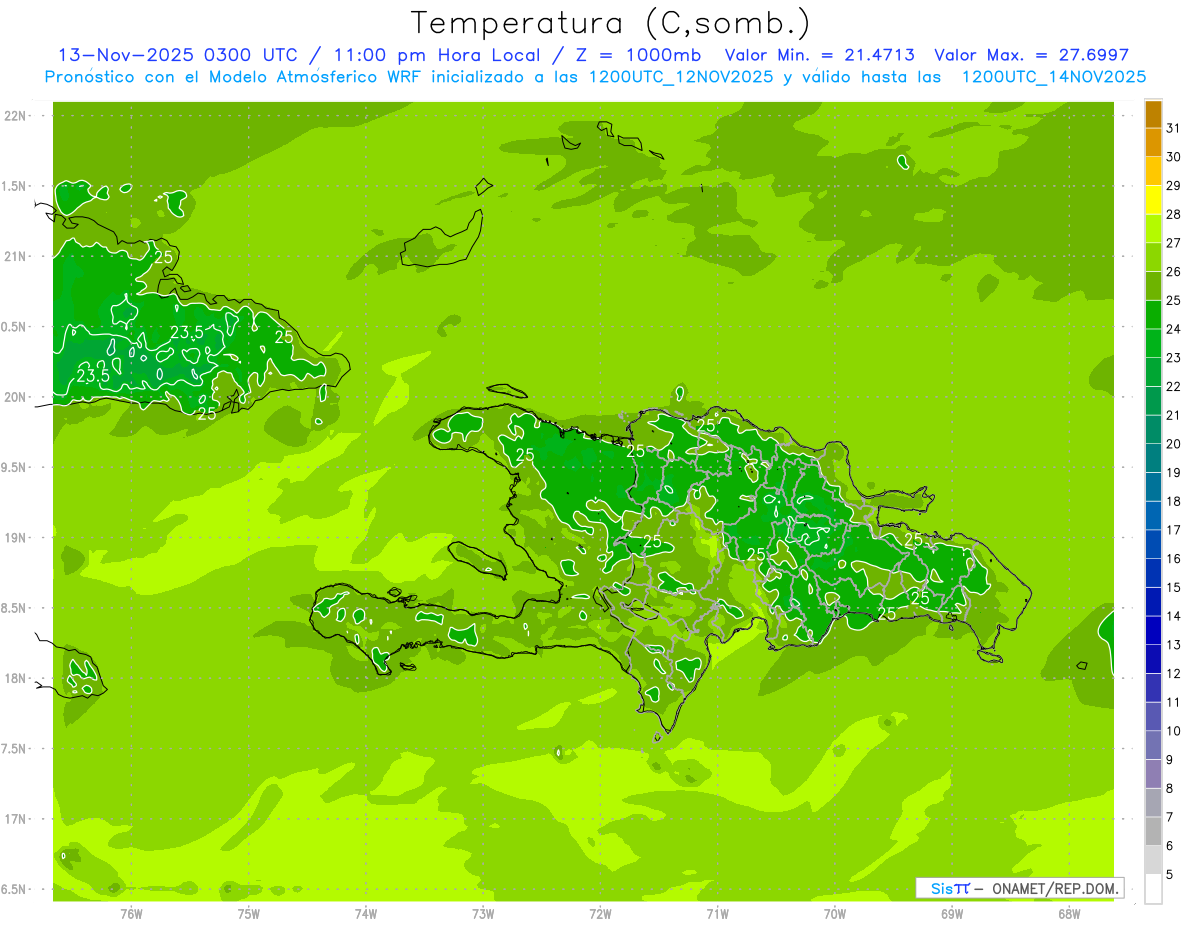1200x927 pixels.
Task: Pick the blue swatch between 16 and 17
Action: (x=1153, y=545)
